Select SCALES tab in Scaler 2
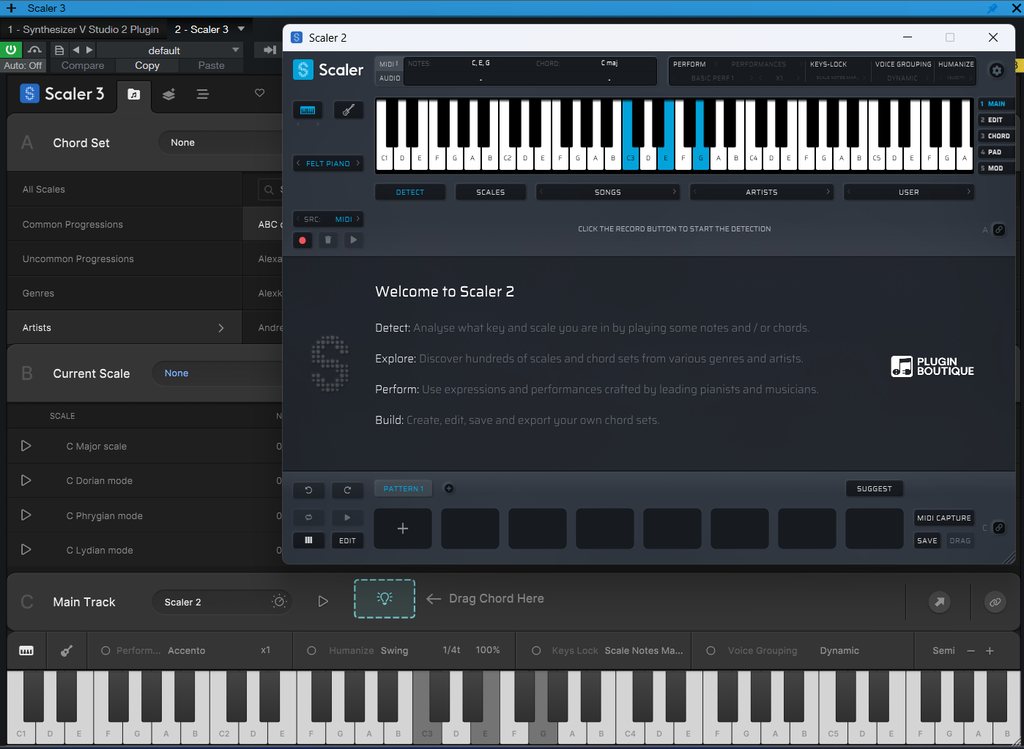1024x749 pixels. pos(490,192)
